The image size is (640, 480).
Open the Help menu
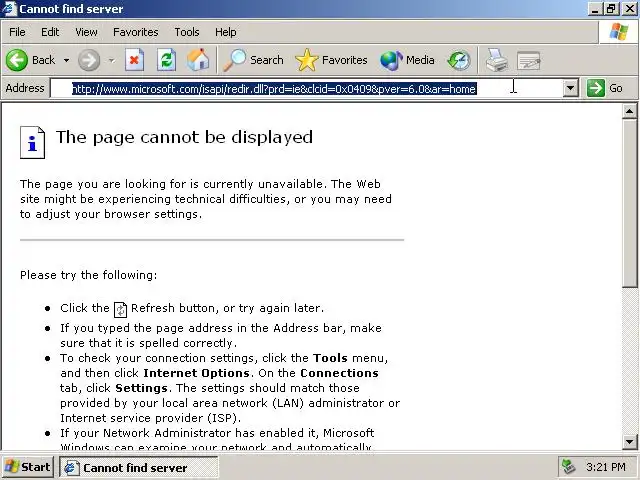[x=226, y=32]
